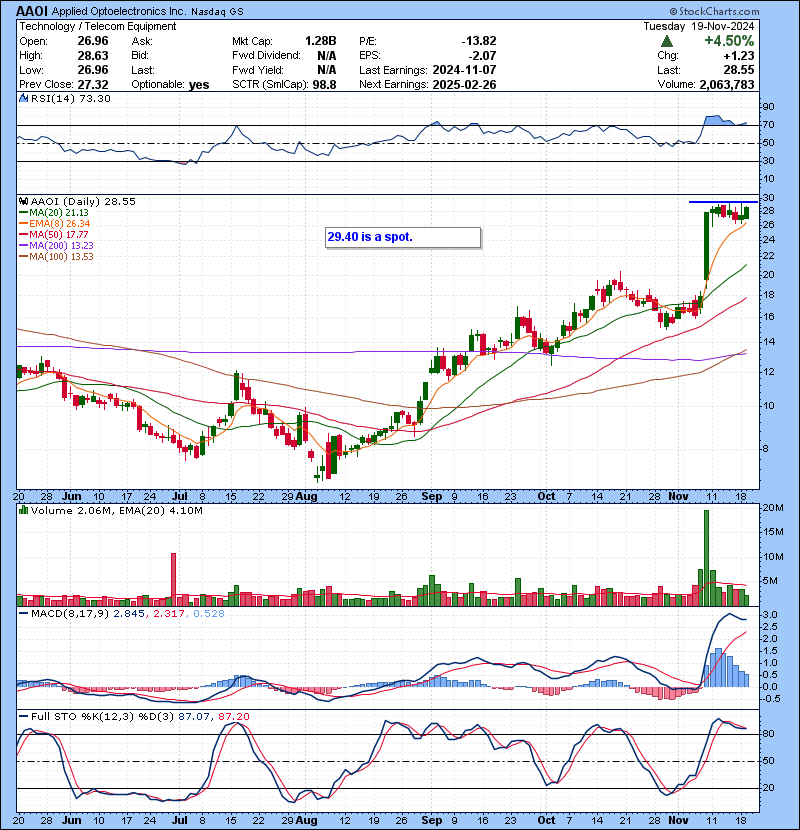
Task: Click the Mkt Cap 1.28B value
Action: (321, 41)
